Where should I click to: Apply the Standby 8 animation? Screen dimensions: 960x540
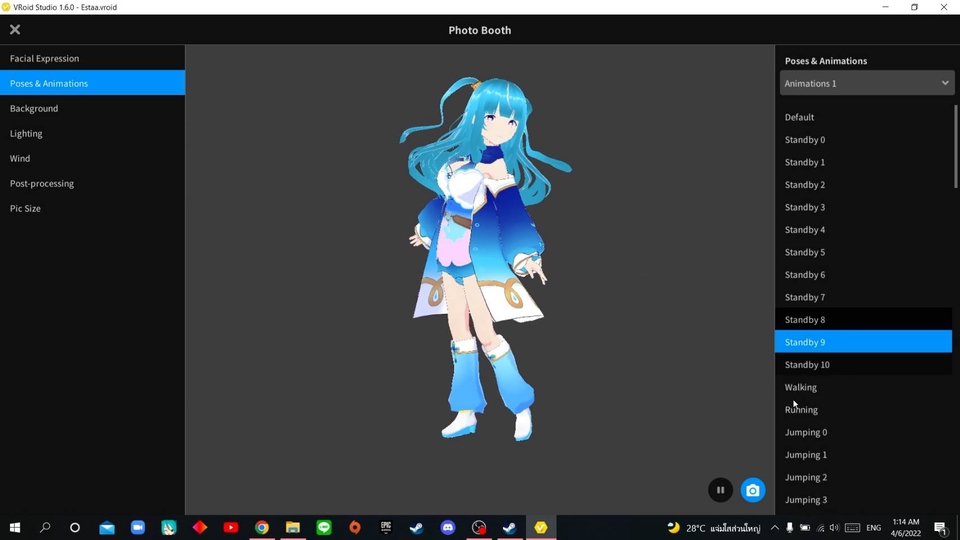click(863, 320)
